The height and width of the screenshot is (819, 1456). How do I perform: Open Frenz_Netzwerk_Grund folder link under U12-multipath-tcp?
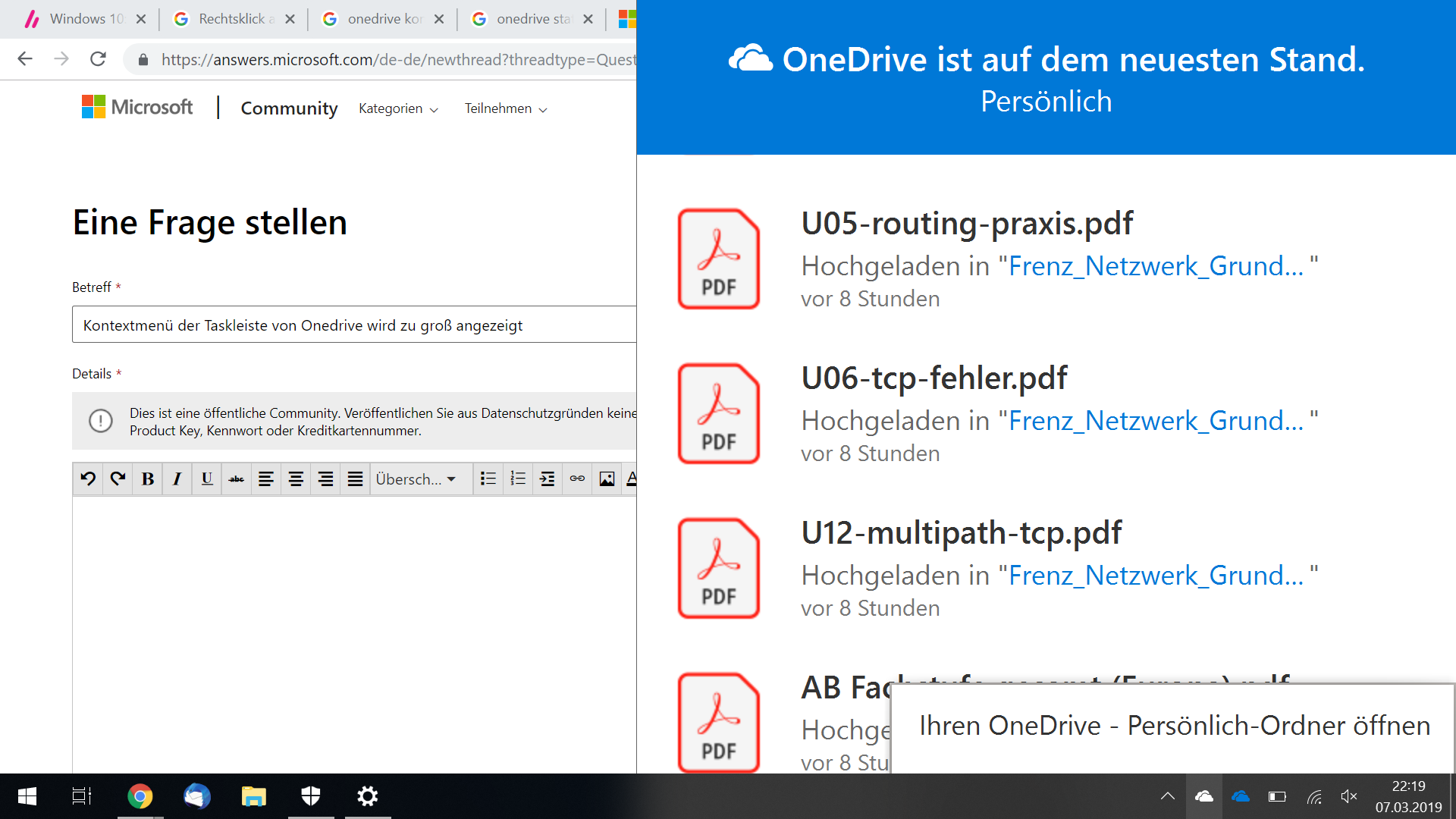pyautogui.click(x=1156, y=576)
